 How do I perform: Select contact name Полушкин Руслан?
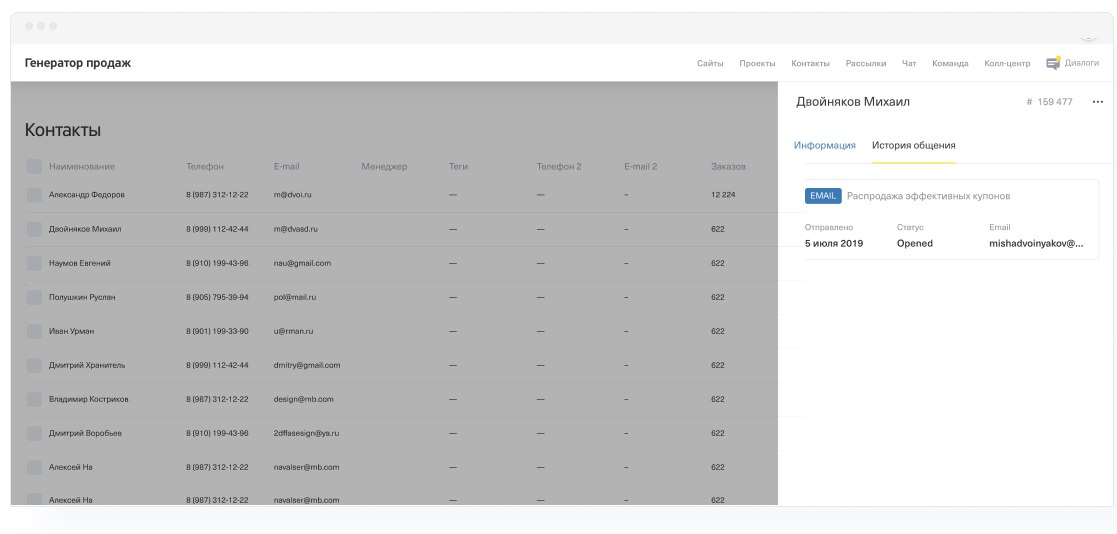click(82, 297)
